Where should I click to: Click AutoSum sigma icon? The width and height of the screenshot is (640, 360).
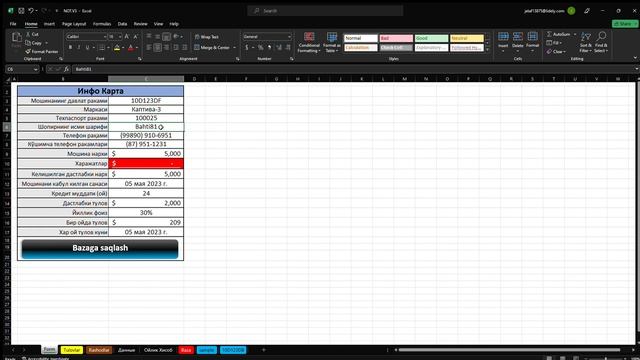pyautogui.click(x=550, y=34)
